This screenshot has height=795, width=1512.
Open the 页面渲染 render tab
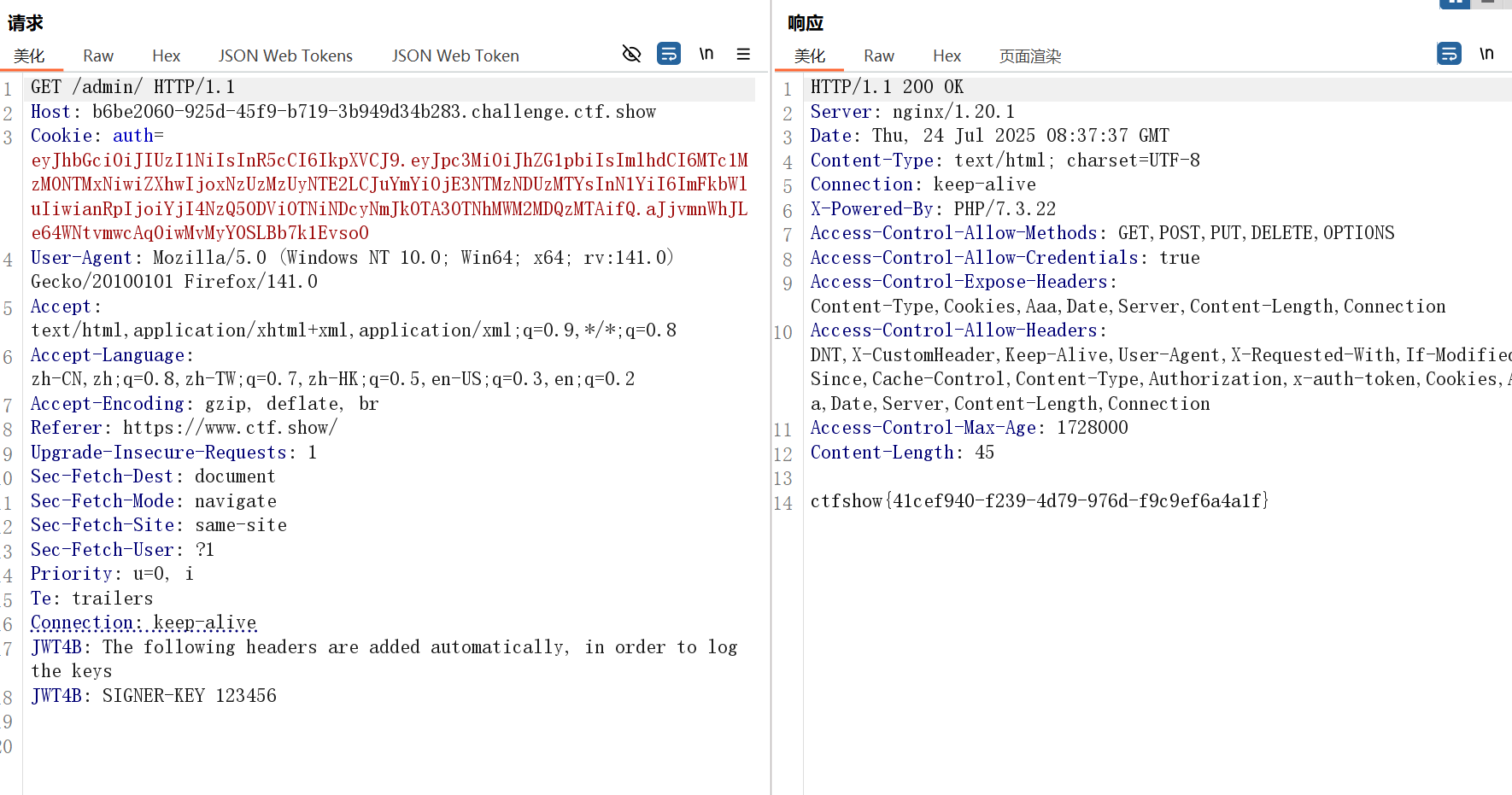(1030, 56)
